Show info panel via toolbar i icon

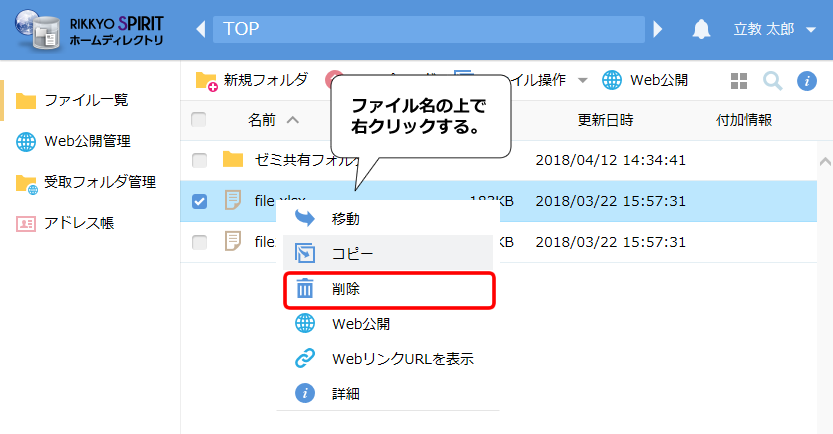(x=806, y=81)
